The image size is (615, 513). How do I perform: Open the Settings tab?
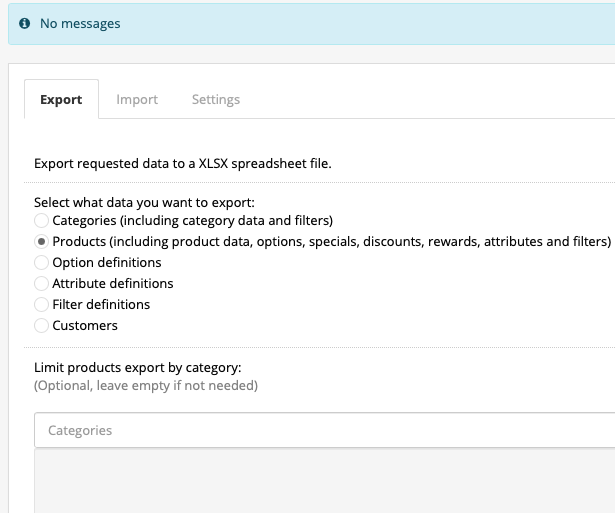(216, 99)
